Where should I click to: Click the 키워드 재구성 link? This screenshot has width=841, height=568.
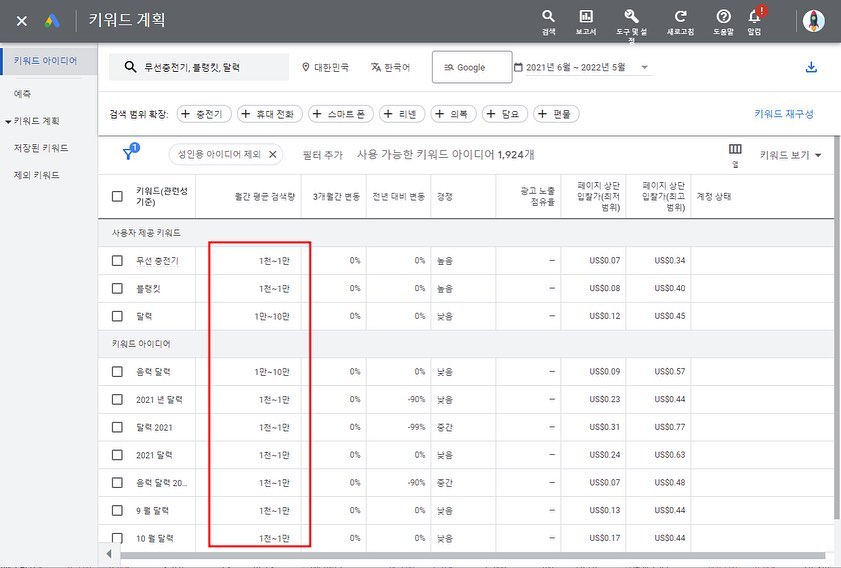pos(784,114)
